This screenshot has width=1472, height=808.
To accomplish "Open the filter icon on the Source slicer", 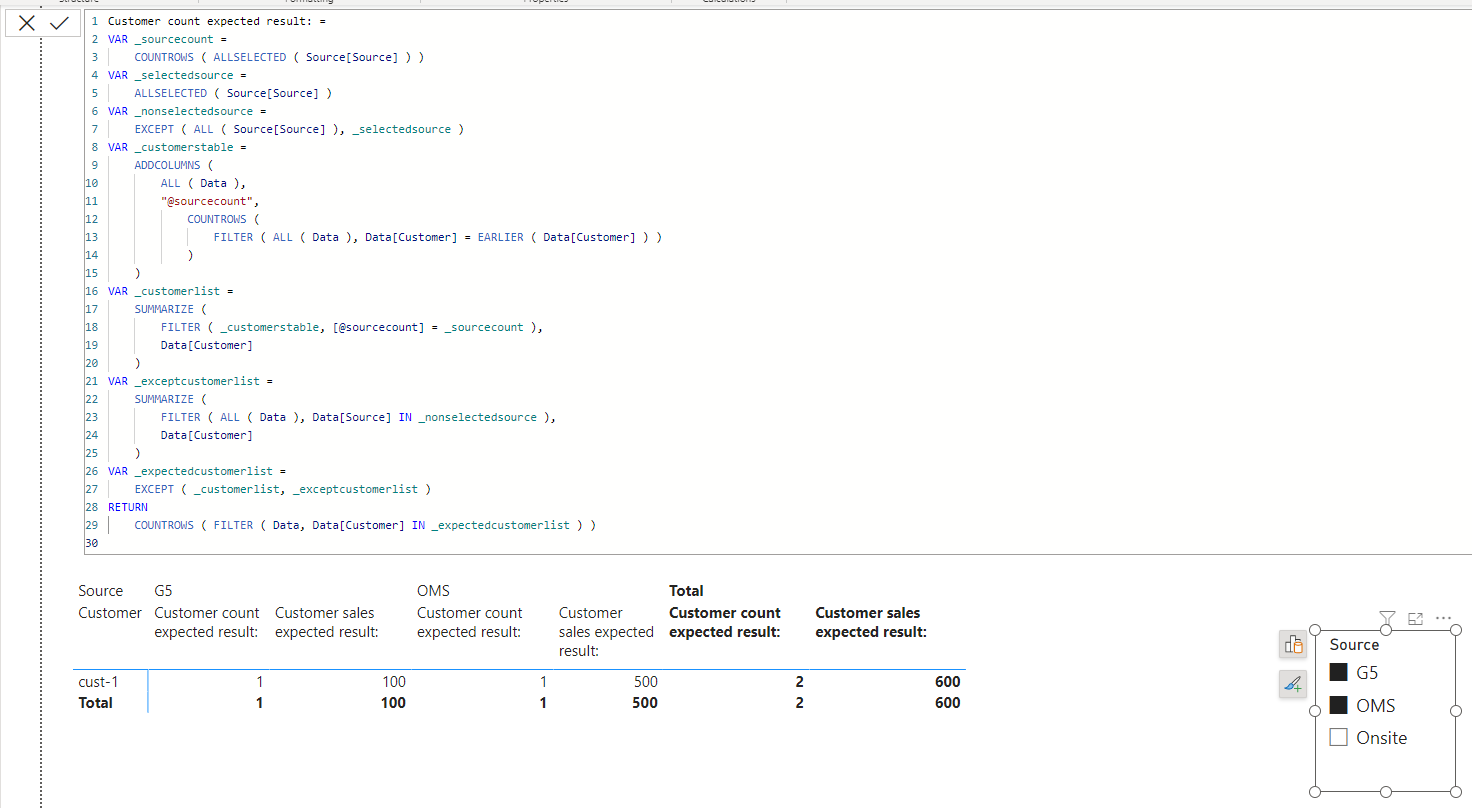I will tap(1387, 618).
